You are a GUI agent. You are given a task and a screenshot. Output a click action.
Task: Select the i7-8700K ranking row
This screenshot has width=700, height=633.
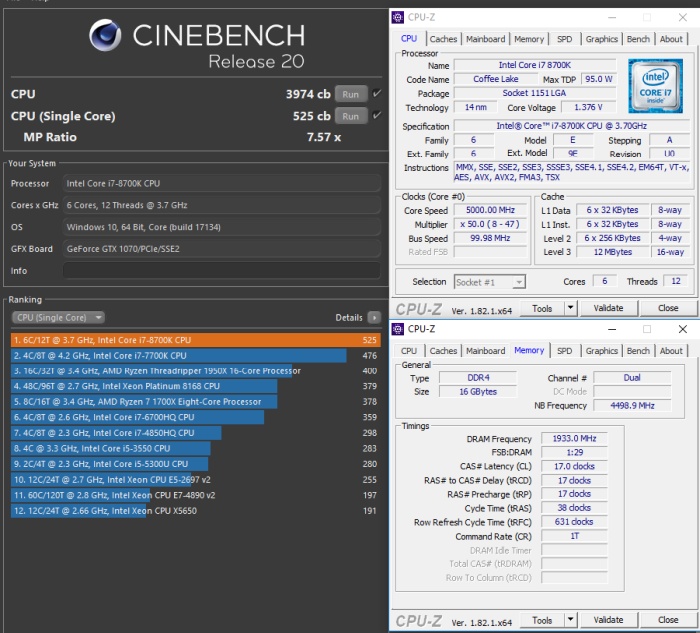(x=196, y=340)
